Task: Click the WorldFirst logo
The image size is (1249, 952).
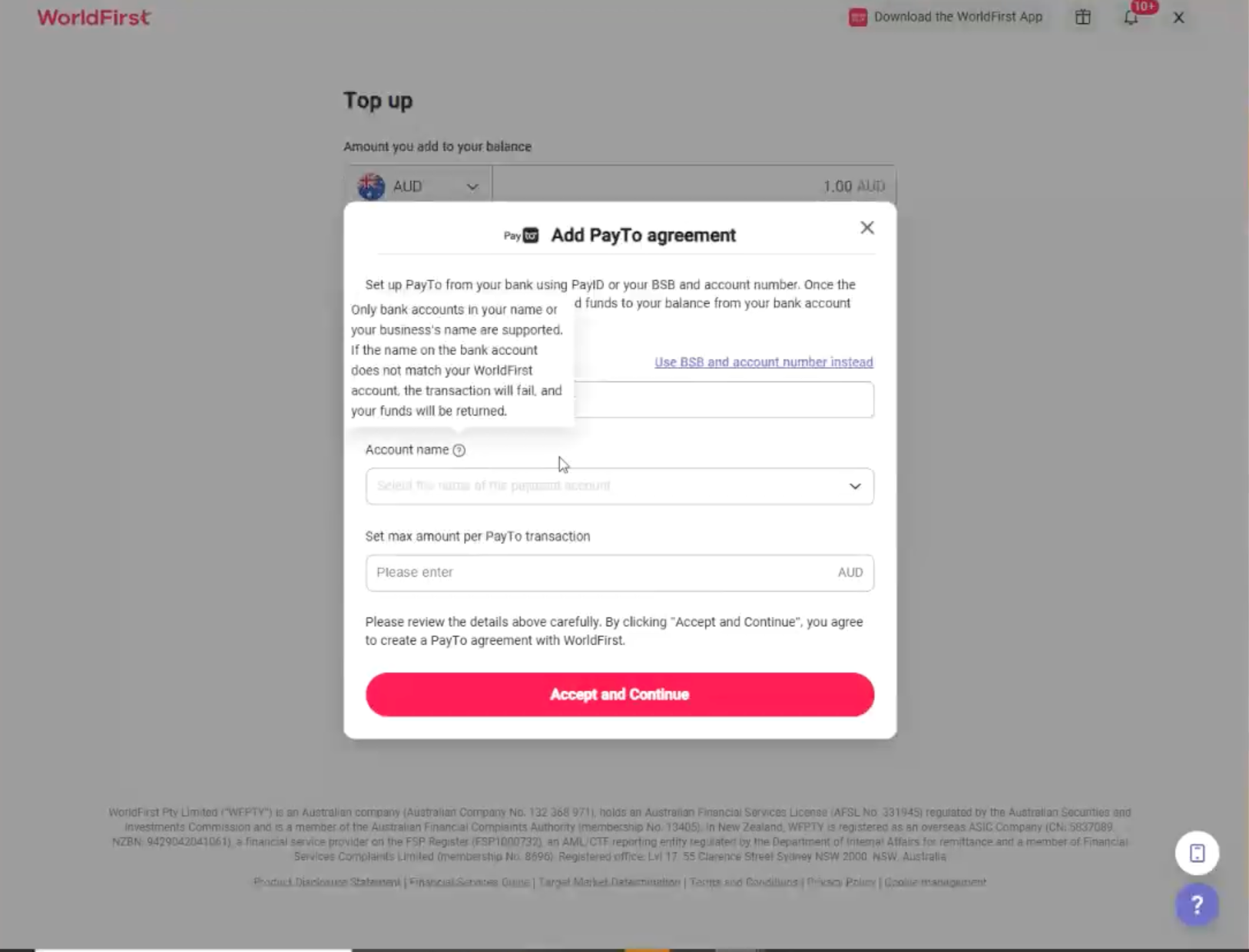Action: tap(94, 17)
